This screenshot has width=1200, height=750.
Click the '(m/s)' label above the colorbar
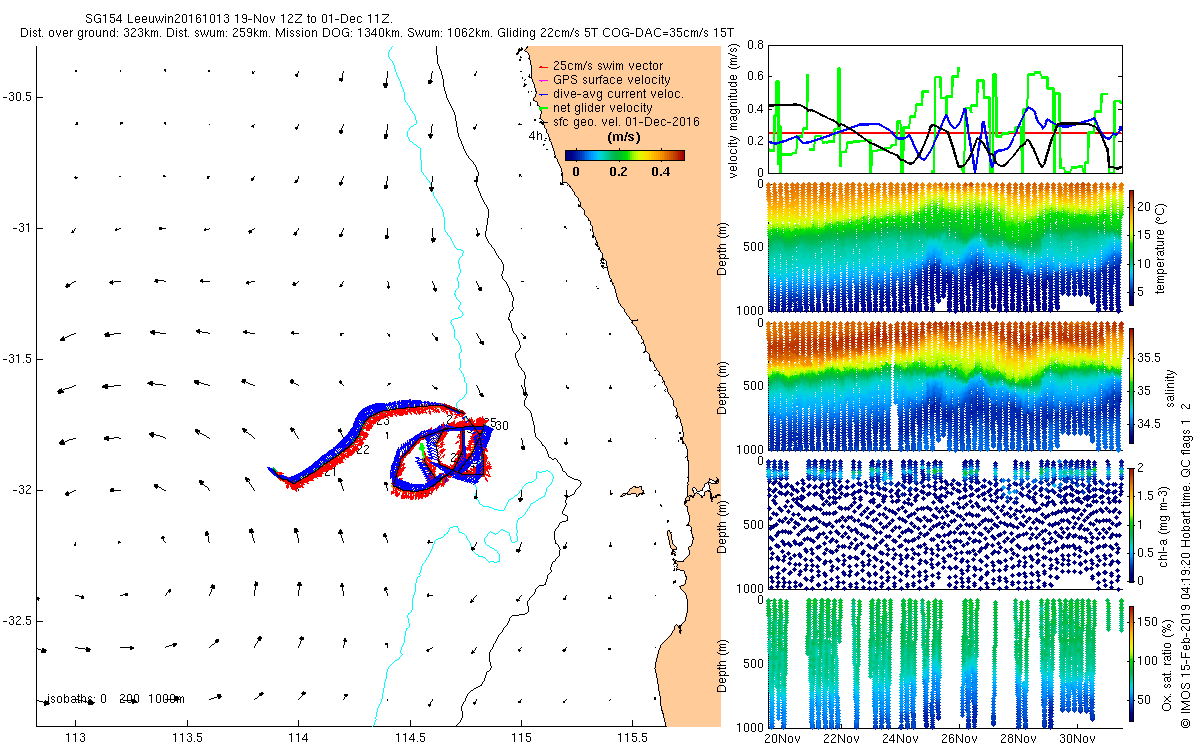[625, 137]
